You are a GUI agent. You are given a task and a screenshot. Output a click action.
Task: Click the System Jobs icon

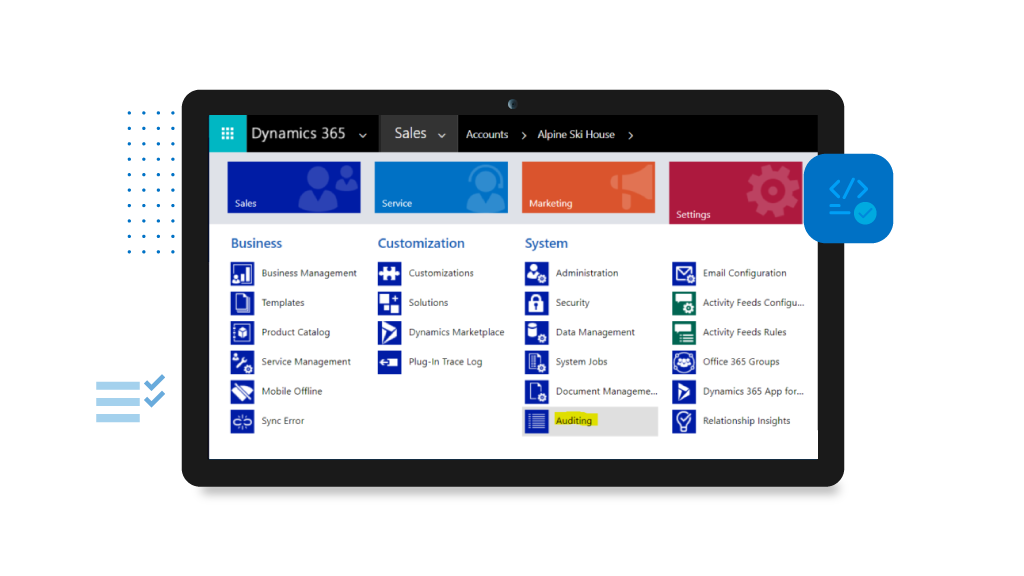click(x=537, y=362)
